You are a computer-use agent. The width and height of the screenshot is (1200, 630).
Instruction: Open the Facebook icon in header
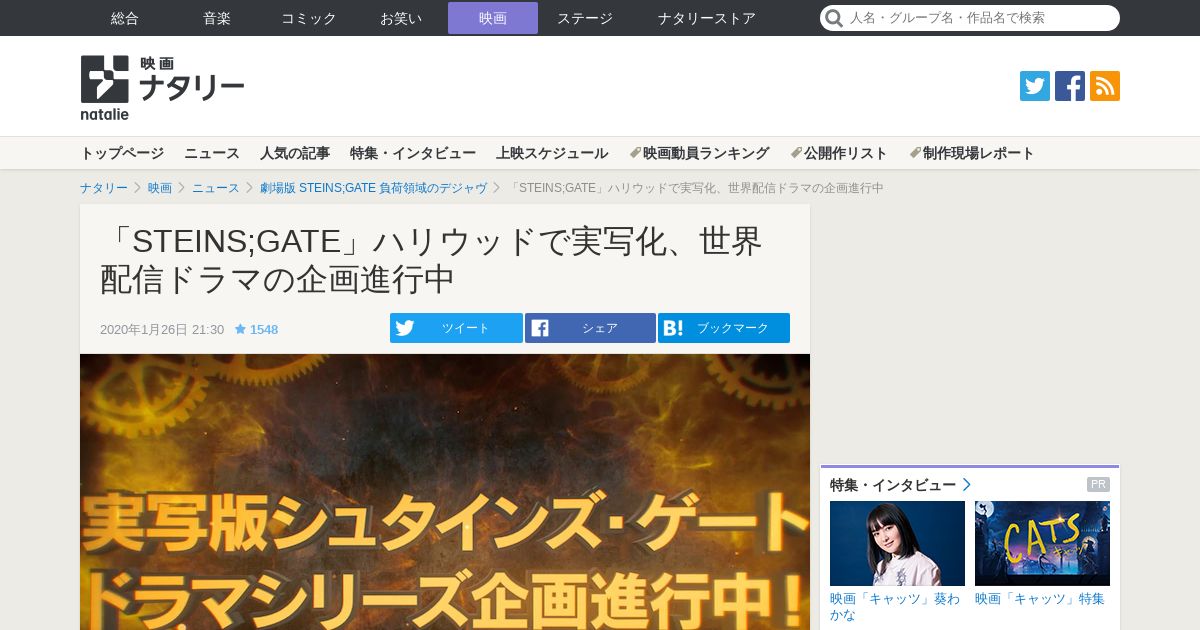tap(1070, 86)
